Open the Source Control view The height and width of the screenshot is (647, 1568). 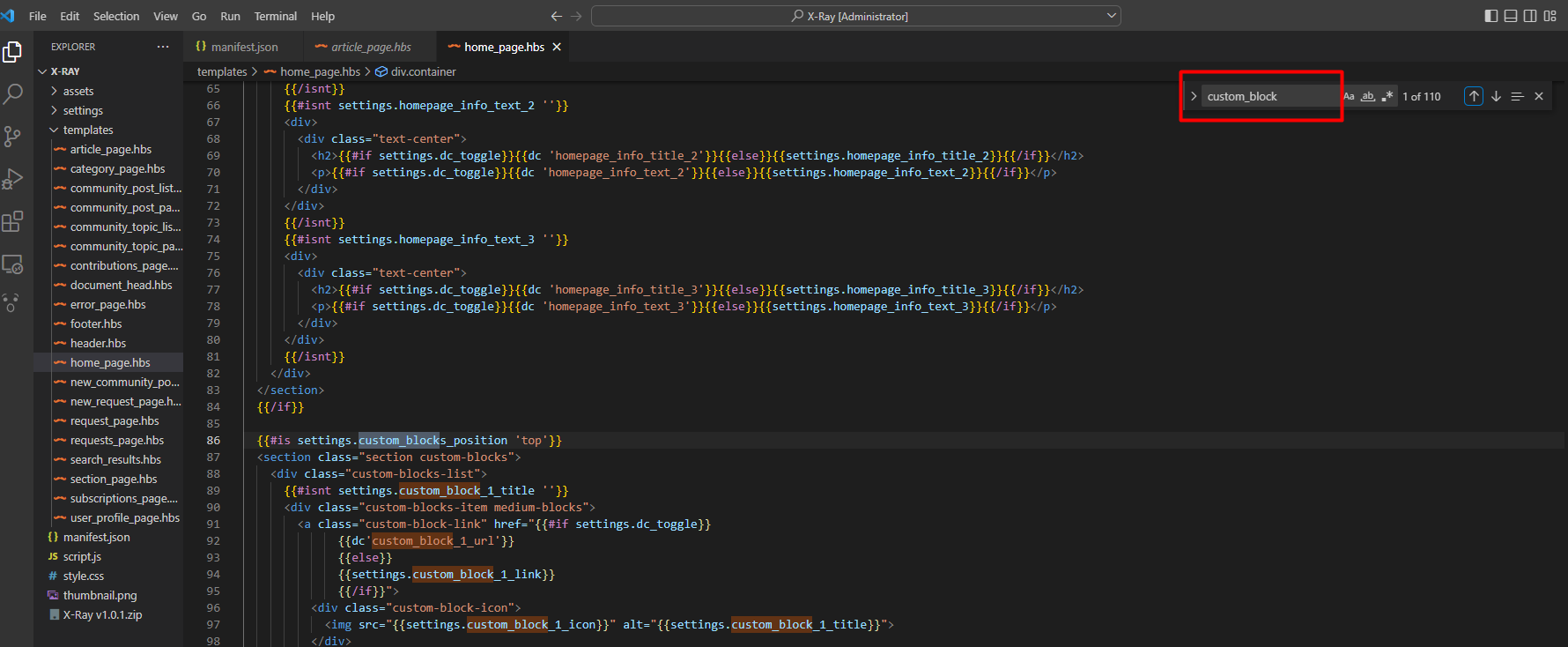click(x=13, y=136)
